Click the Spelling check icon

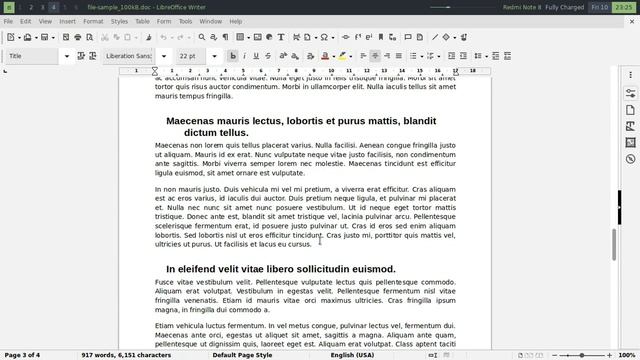[x=213, y=37]
